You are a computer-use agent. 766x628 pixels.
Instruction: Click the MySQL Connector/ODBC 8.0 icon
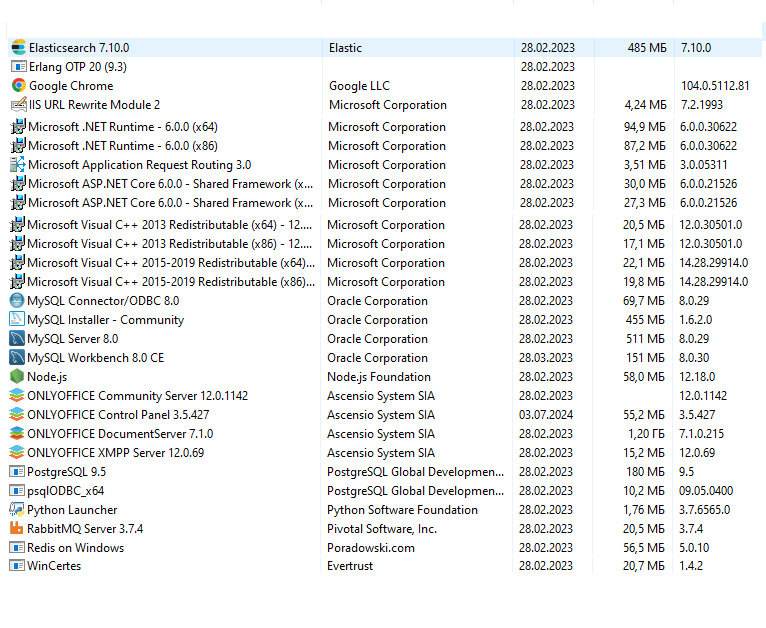pos(17,300)
